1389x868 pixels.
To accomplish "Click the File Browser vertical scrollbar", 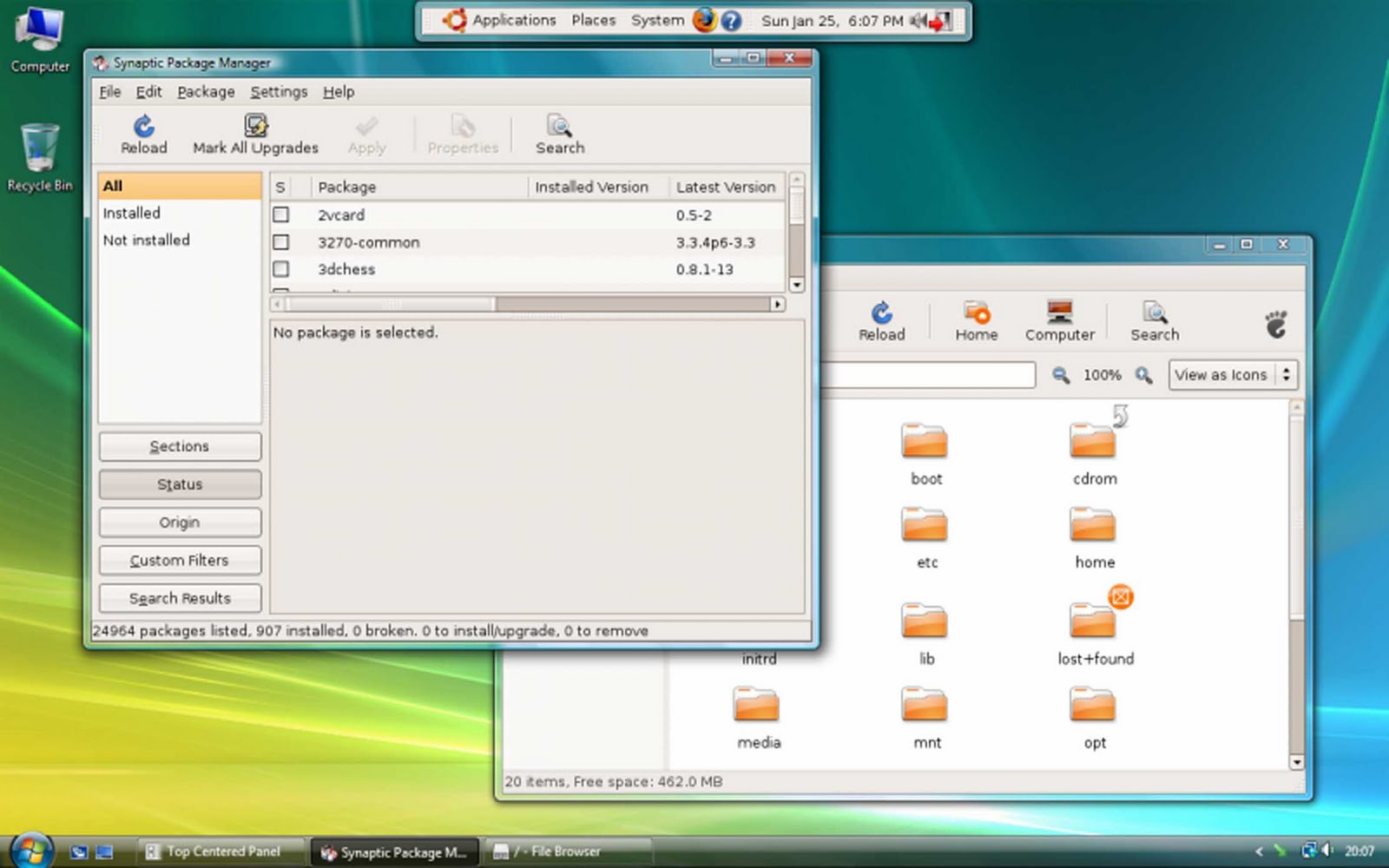I will [1296, 584].
